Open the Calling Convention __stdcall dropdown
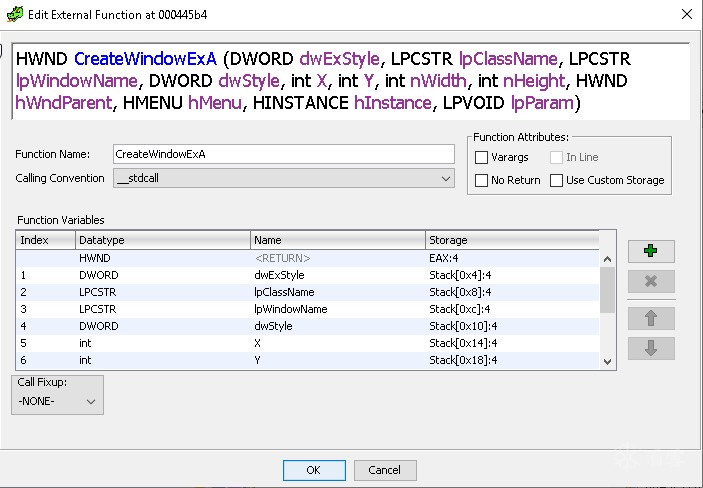This screenshot has width=703, height=488. point(284,178)
